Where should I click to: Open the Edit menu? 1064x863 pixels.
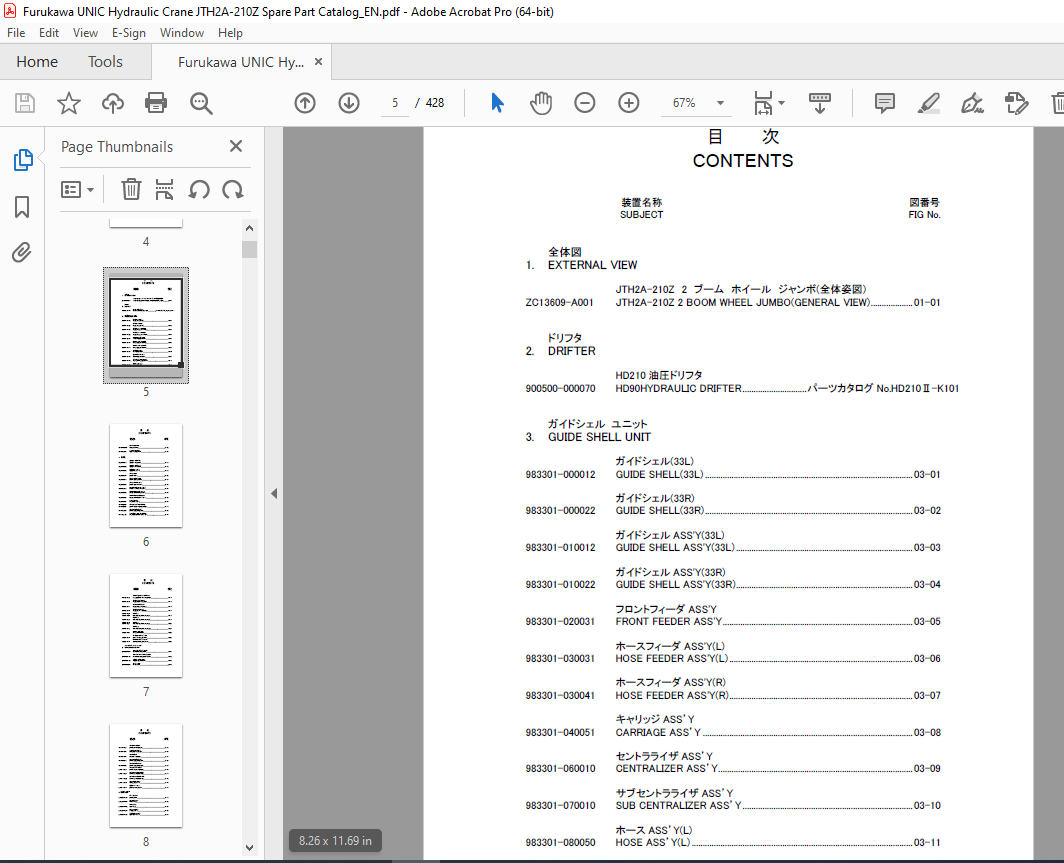click(x=49, y=33)
